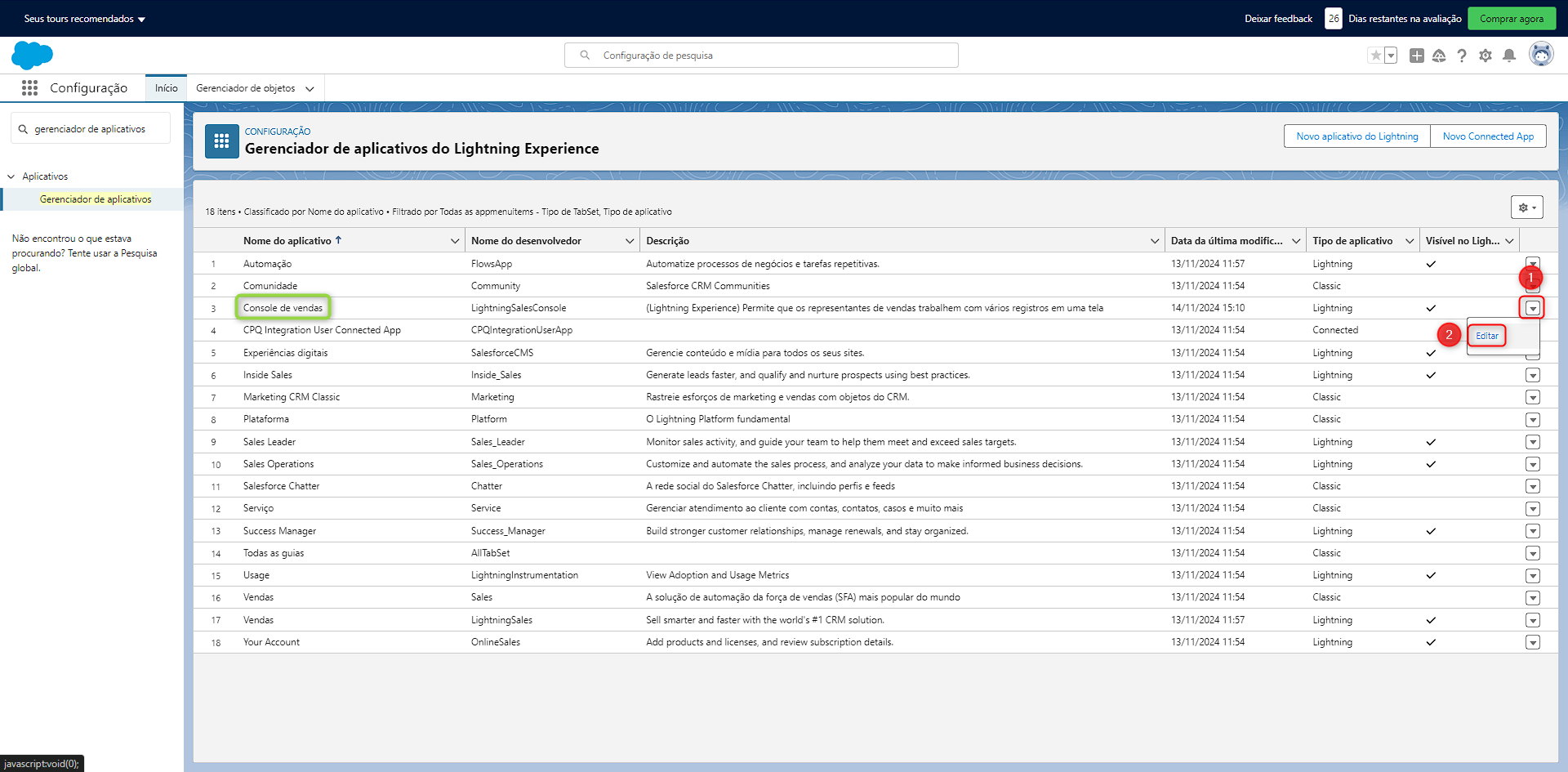Screen dimensions: 1568x772
Task: Open row actions dropdown for Console de vendas
Action: point(1533,308)
